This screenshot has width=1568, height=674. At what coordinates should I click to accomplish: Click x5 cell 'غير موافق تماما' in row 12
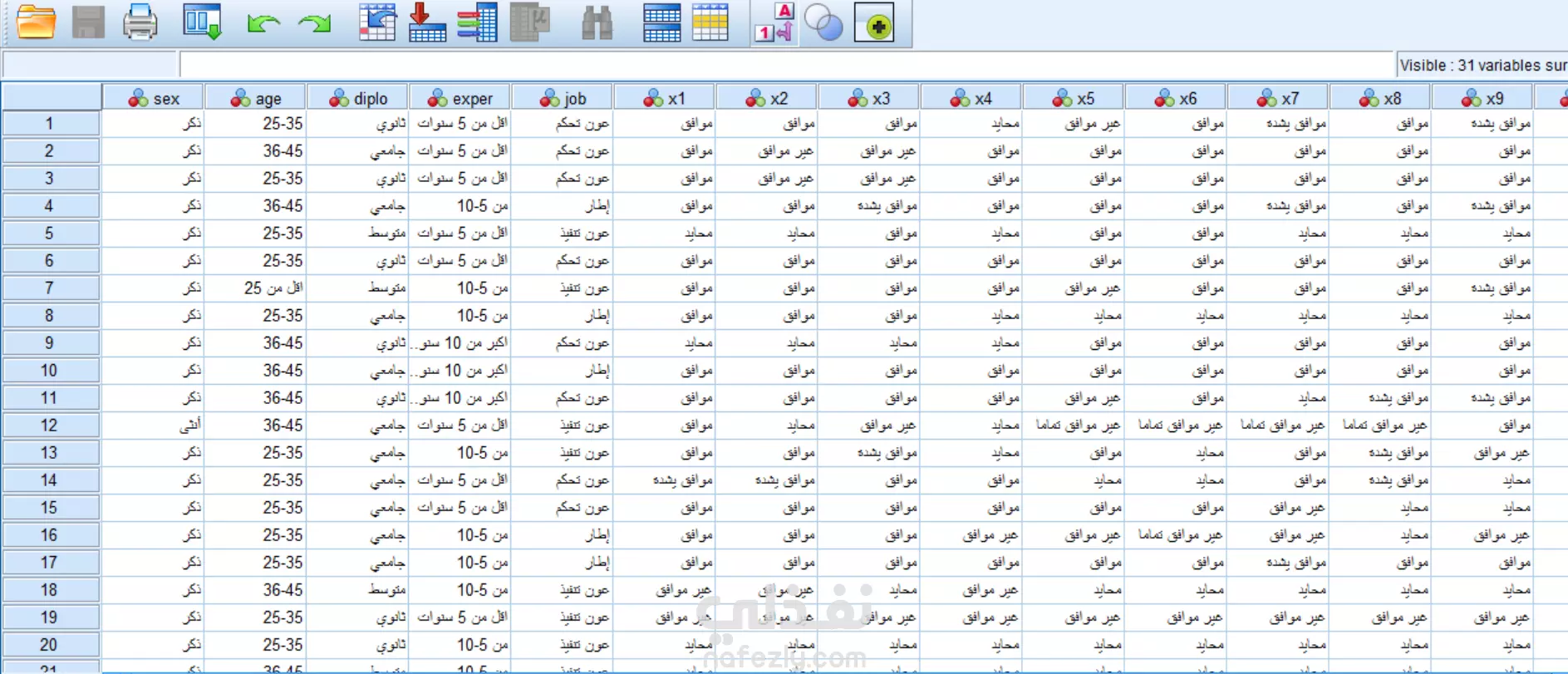pyautogui.click(x=1074, y=425)
